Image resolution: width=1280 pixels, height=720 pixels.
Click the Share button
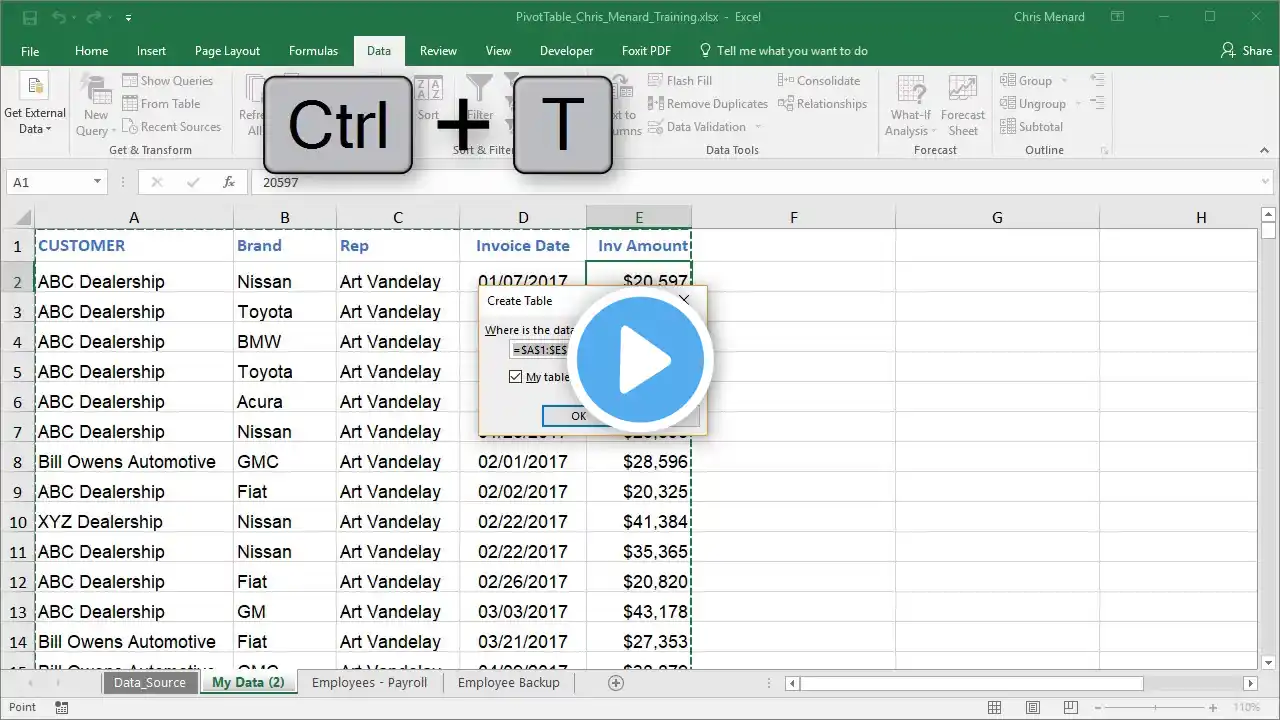tap(1246, 51)
